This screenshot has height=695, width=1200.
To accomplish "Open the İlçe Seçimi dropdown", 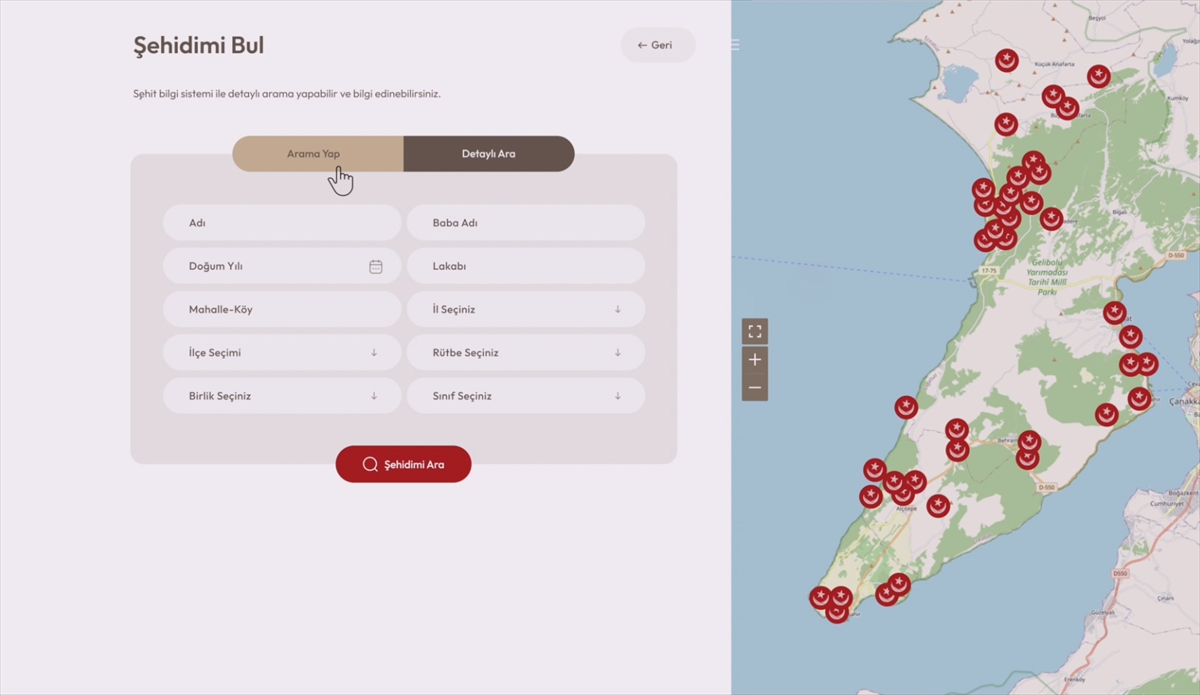I will pyautogui.click(x=282, y=353).
